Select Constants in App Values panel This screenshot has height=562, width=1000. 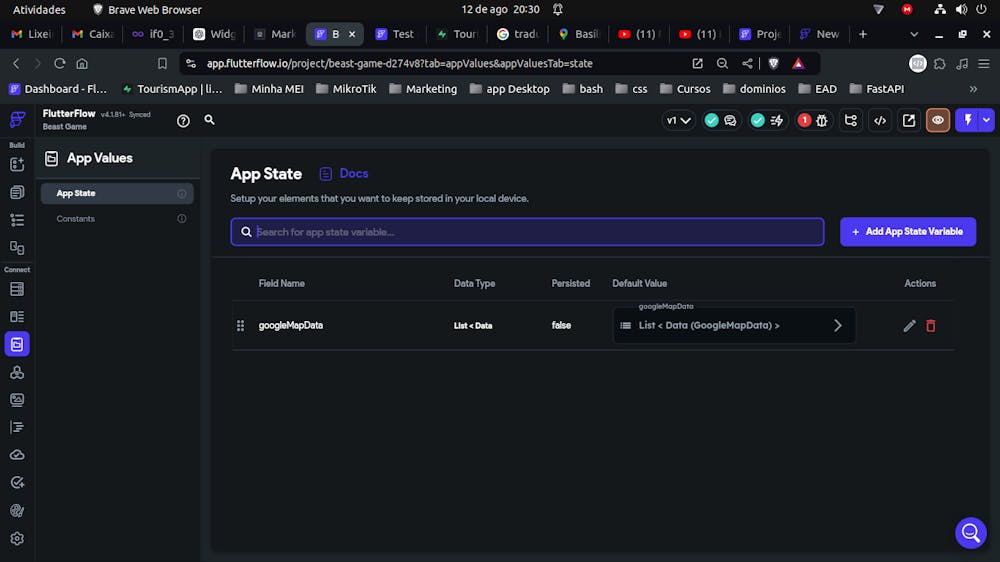[76, 219]
